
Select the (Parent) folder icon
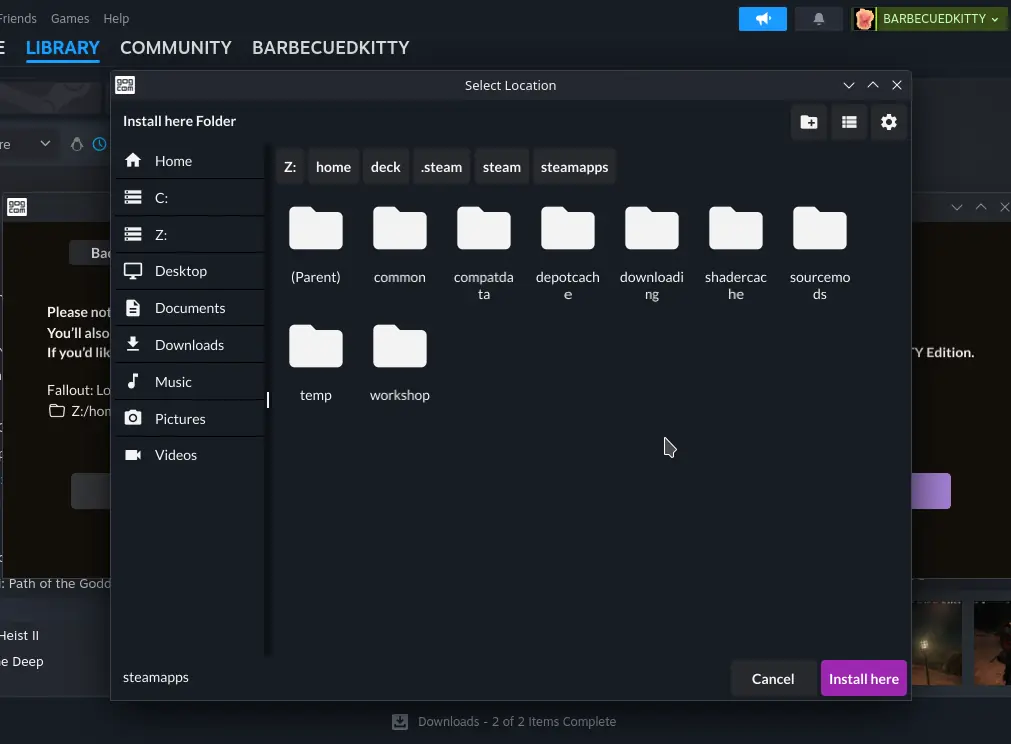point(315,228)
